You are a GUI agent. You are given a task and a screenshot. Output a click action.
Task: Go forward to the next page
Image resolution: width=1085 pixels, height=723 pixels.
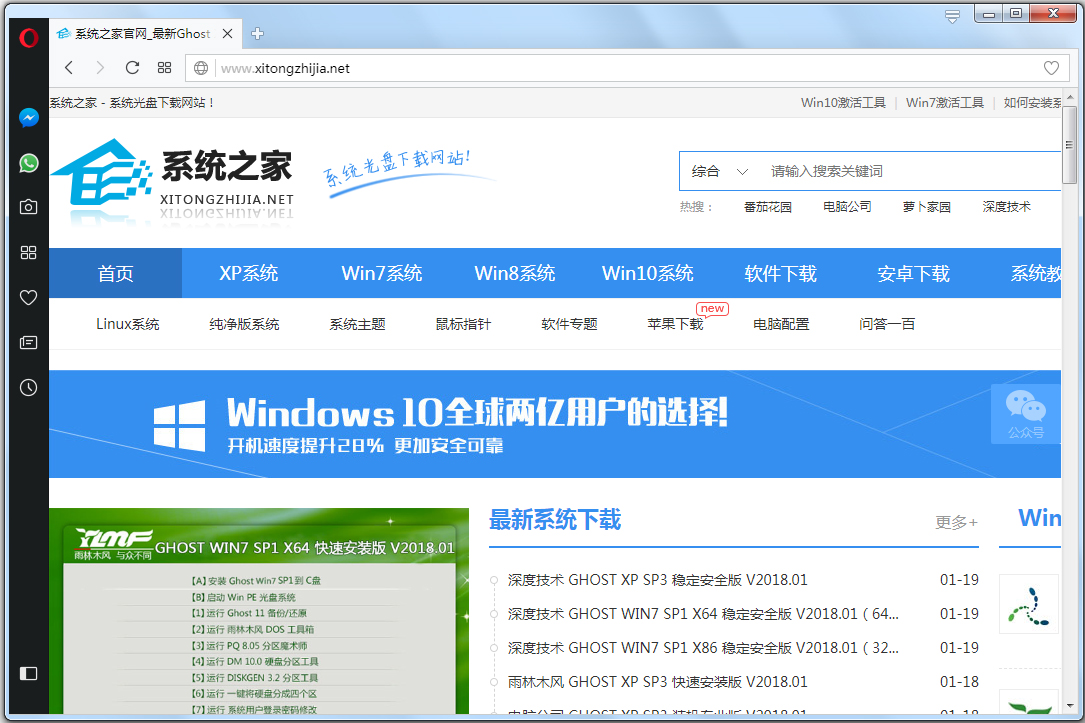[100, 68]
